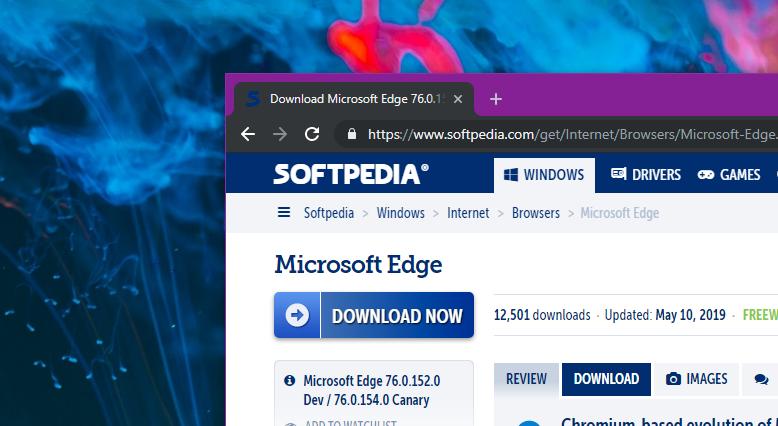Navigate to Internet breadcrumb
Image resolution: width=778 pixels, height=426 pixels.
468,213
